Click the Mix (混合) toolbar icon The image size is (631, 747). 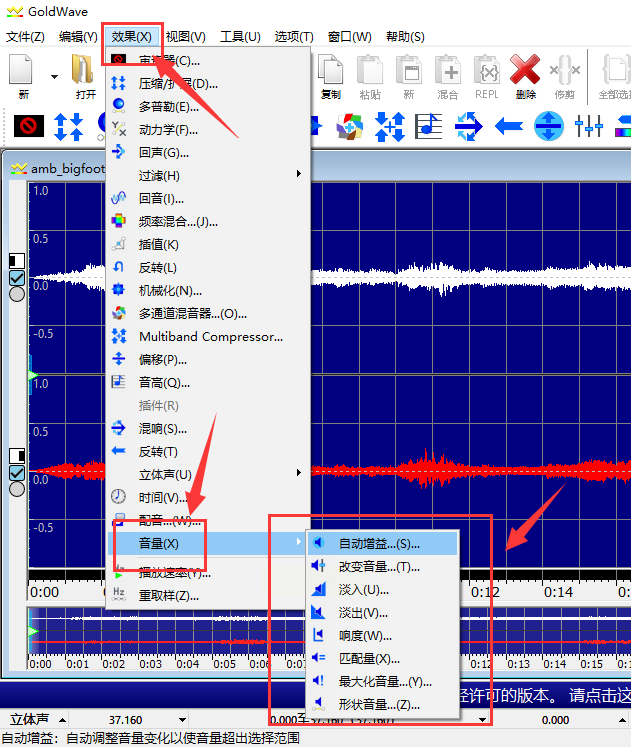click(448, 71)
